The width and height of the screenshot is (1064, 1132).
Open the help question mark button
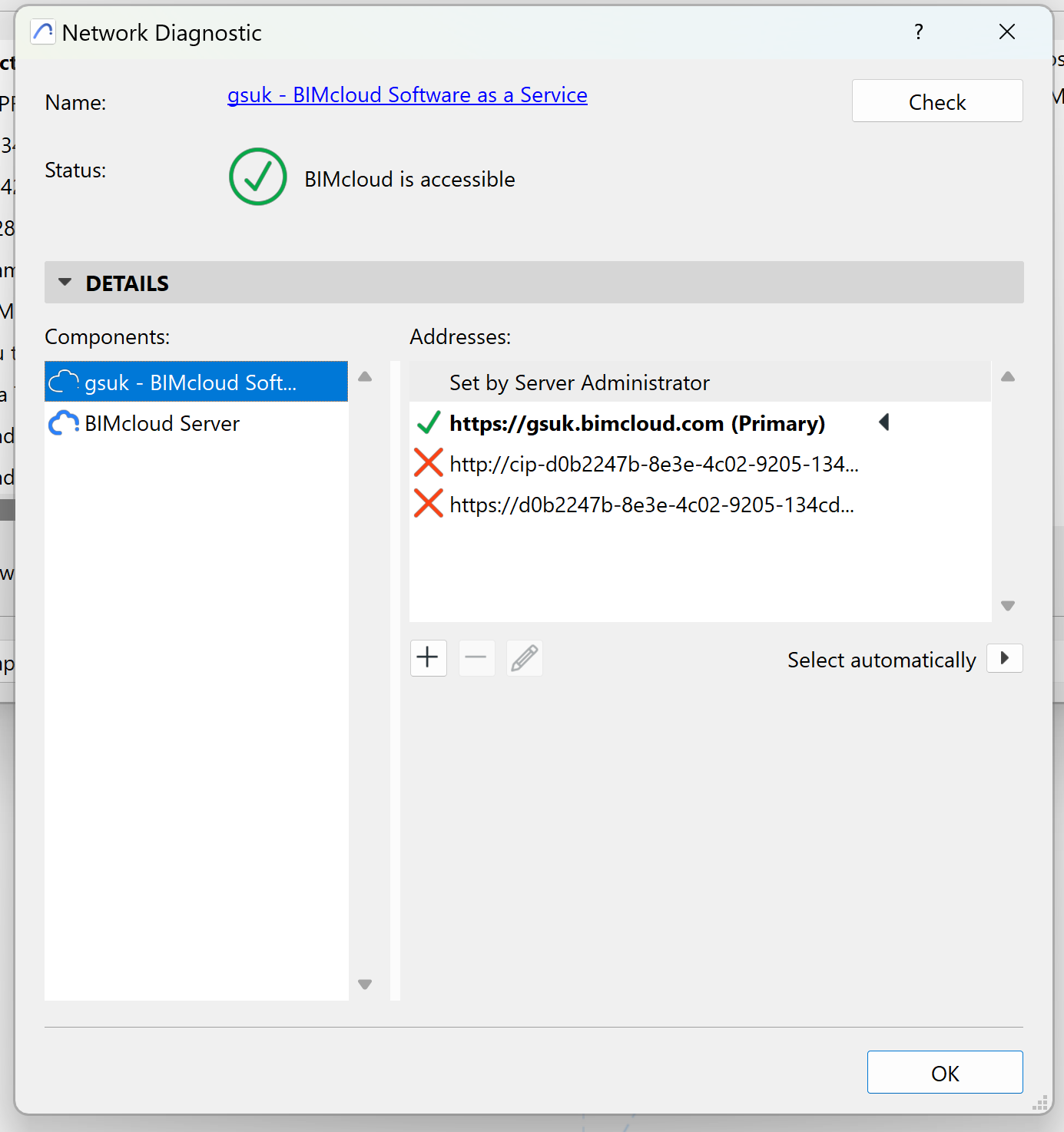point(919,31)
